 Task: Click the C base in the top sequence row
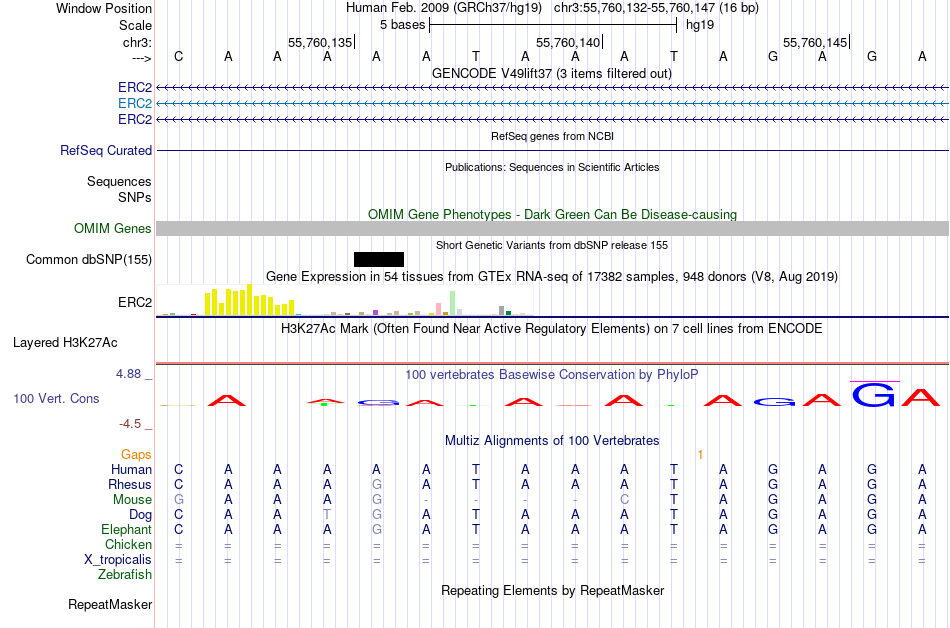(178, 56)
